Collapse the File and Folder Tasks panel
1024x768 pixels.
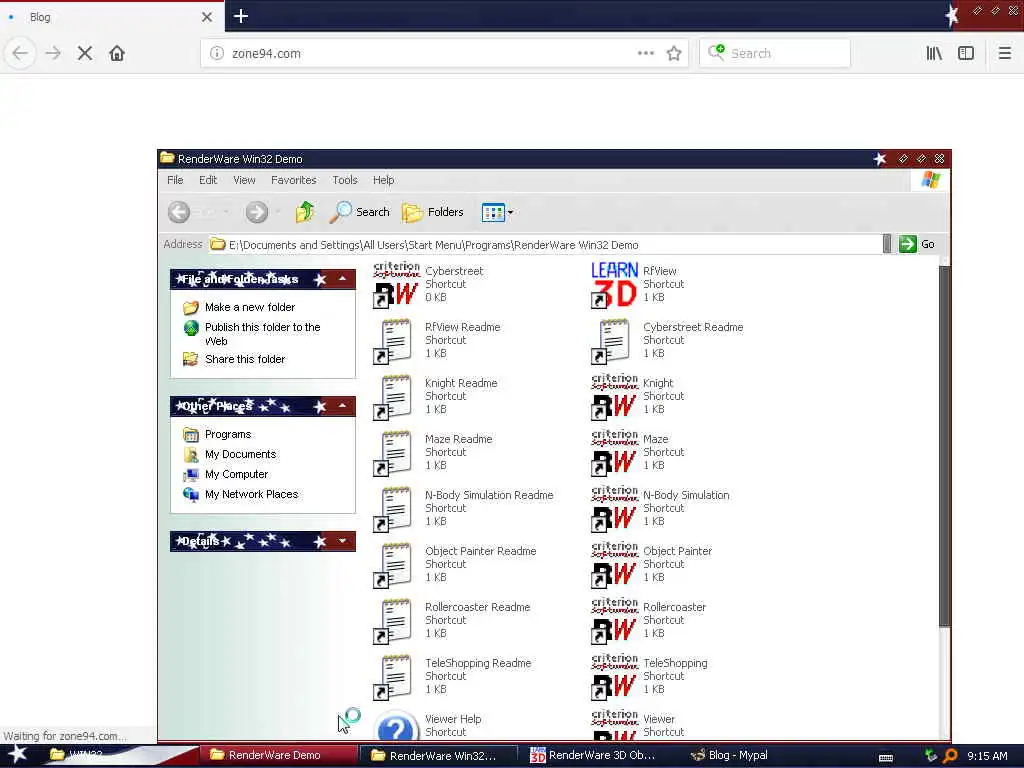point(342,279)
